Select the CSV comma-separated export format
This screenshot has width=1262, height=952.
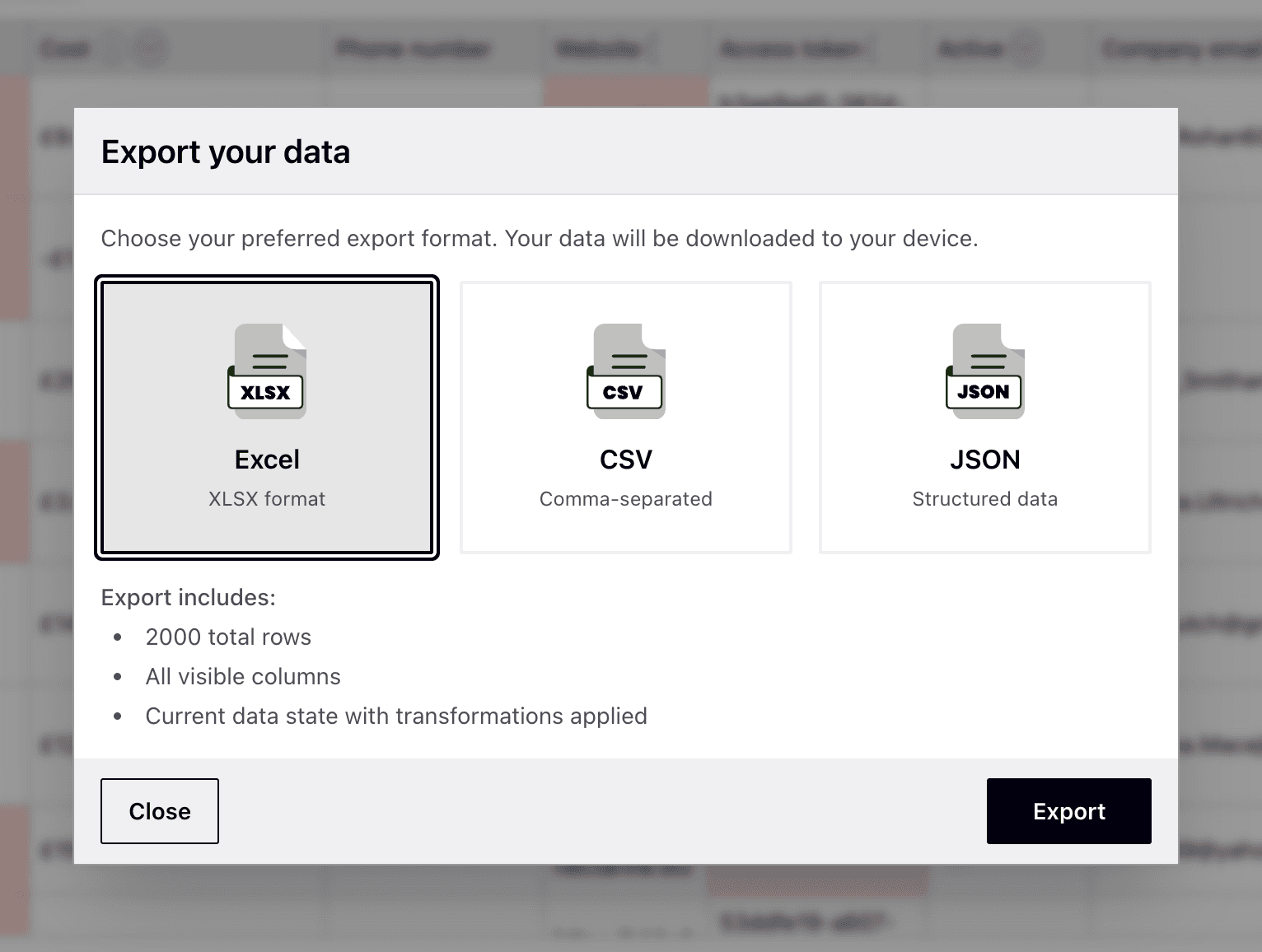[x=625, y=417]
